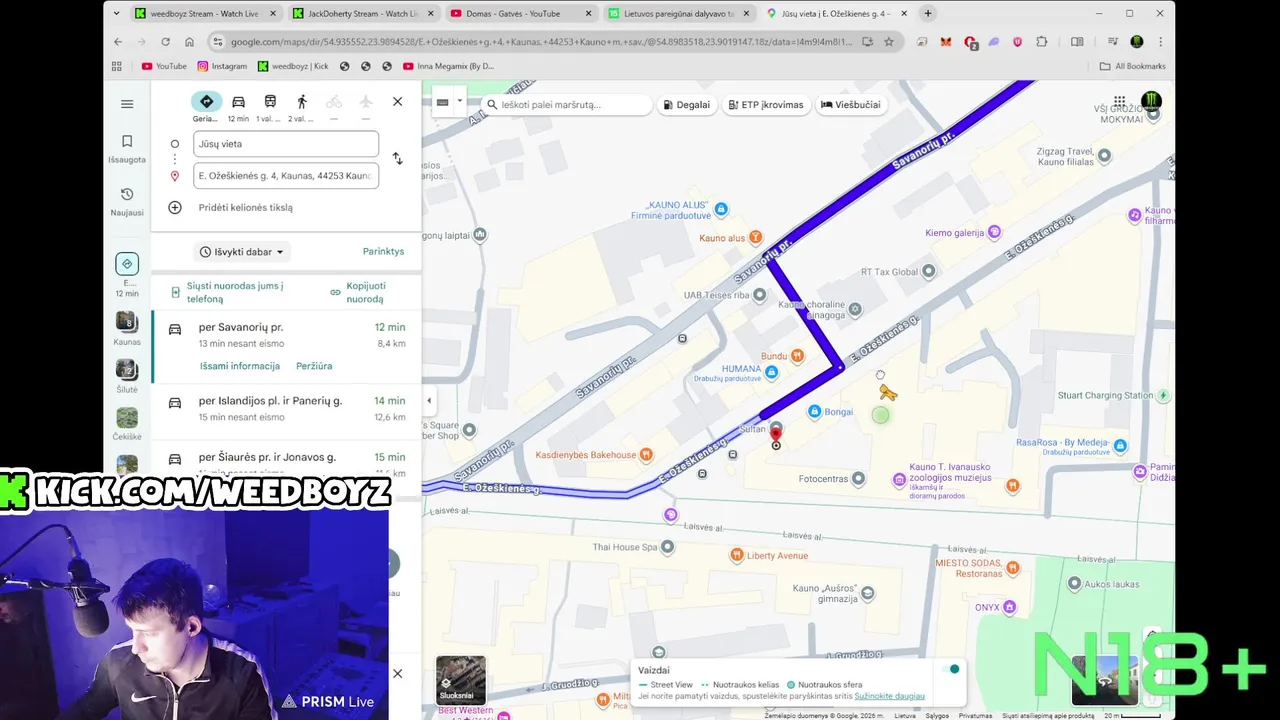Image resolution: width=1280 pixels, height=720 pixels.
Task: Click the E. Ožeškienės g. 4 destination field
Action: coord(286,176)
